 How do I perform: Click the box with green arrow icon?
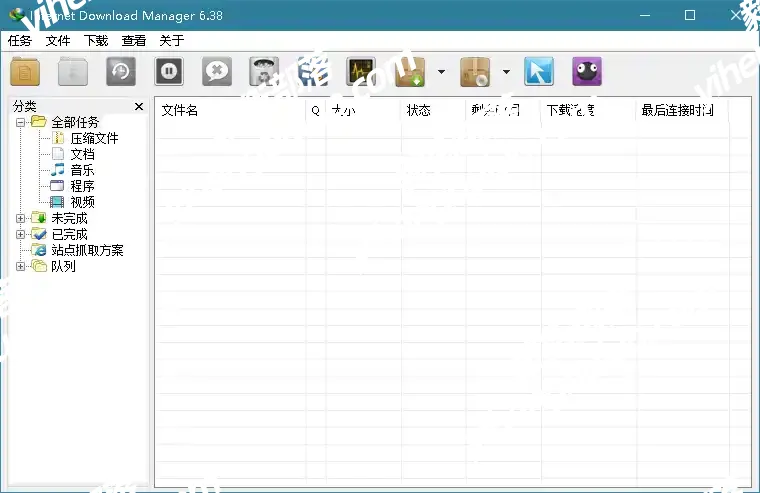coord(410,72)
